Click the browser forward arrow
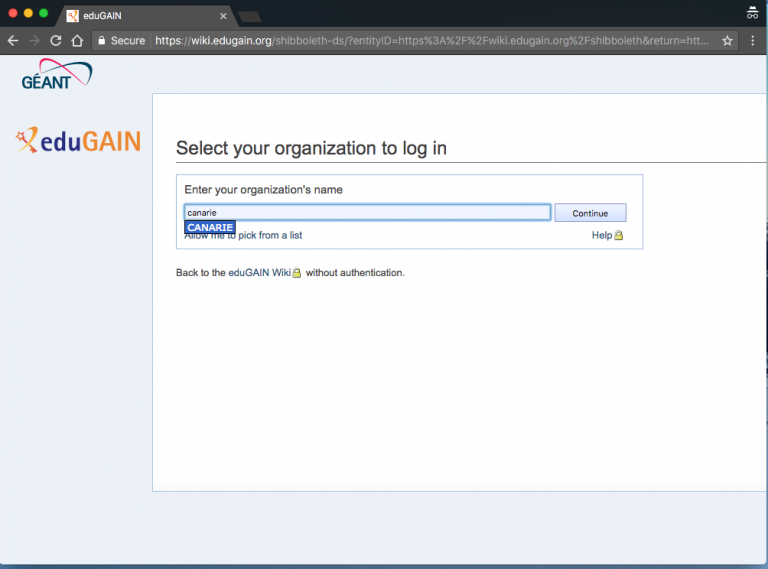This screenshot has height=569, width=768. 34,41
